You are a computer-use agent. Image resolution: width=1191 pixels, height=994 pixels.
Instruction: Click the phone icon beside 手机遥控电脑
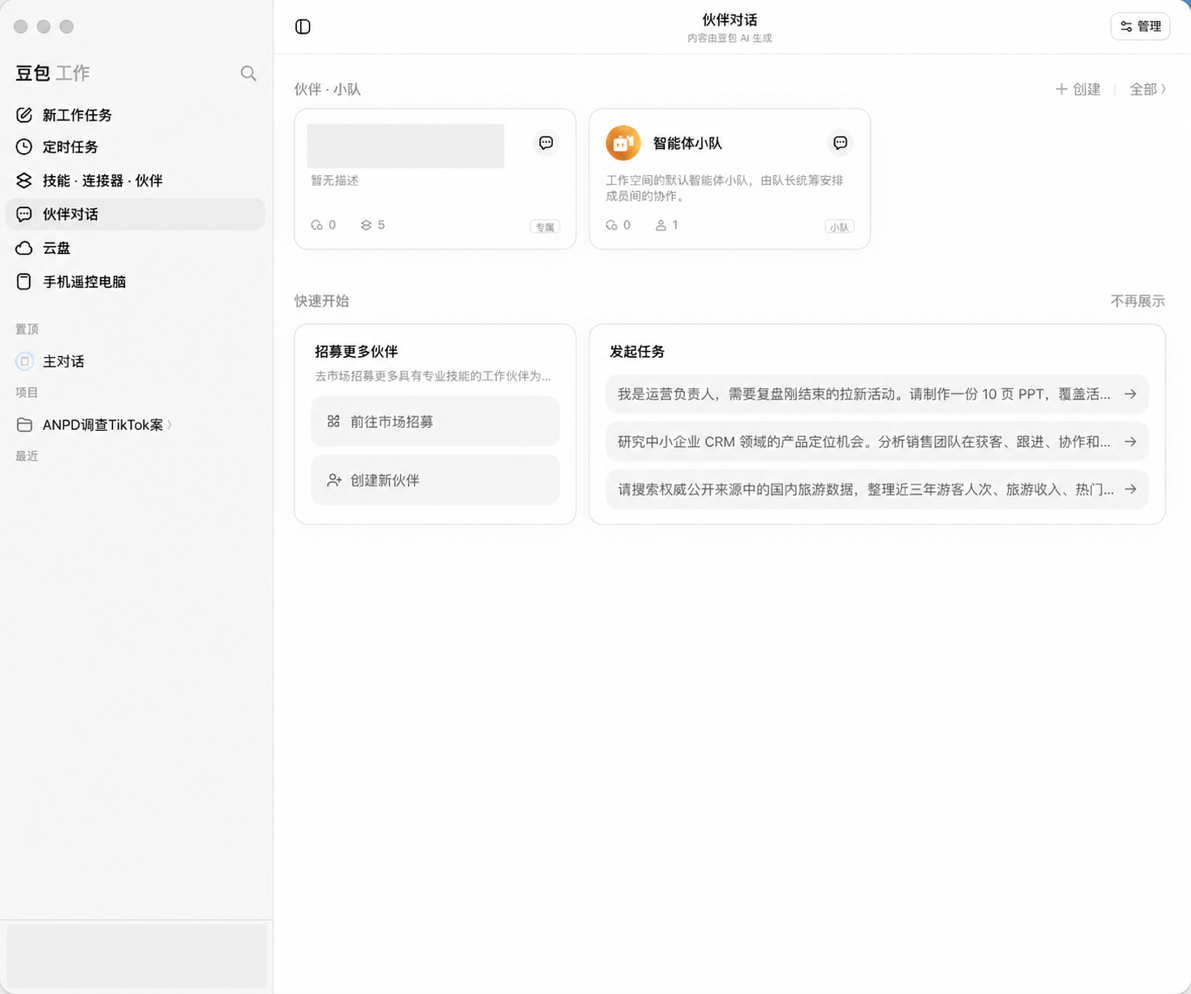pos(24,282)
